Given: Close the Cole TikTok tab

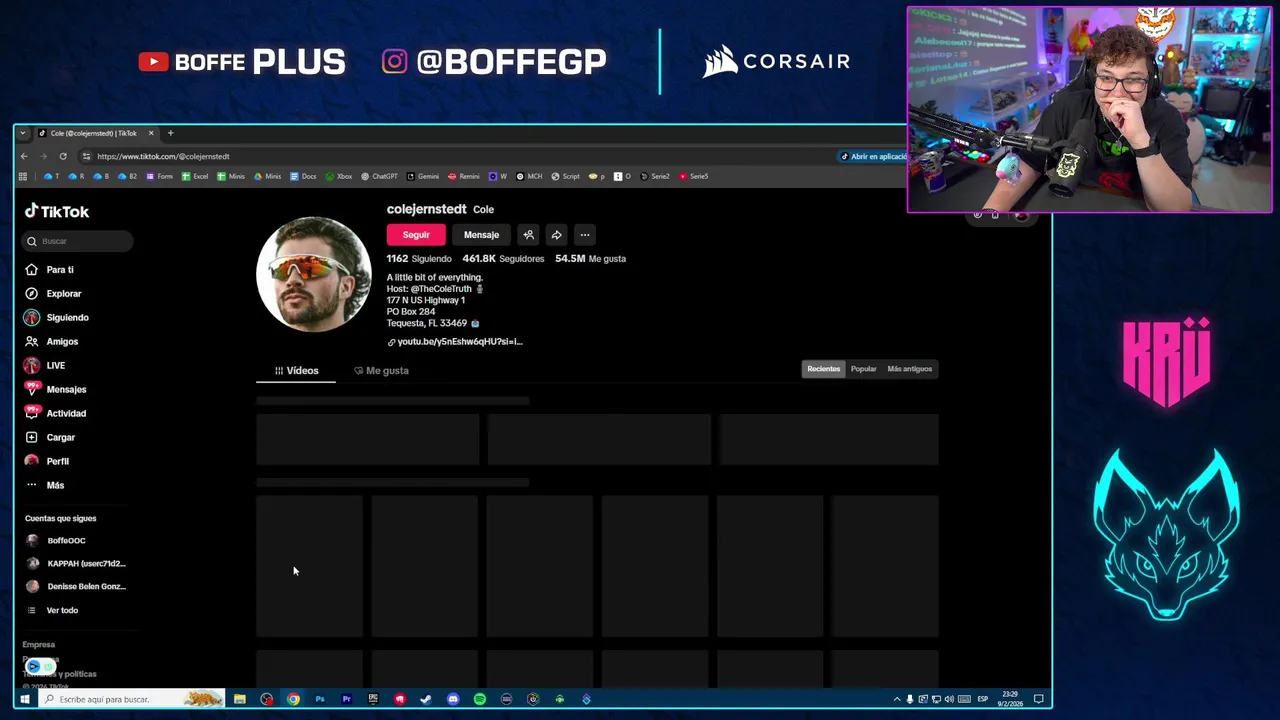Looking at the screenshot, I should click(151, 133).
